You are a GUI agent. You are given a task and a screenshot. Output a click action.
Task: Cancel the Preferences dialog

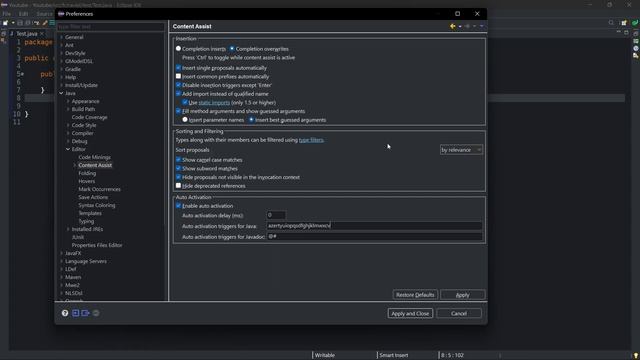459,313
